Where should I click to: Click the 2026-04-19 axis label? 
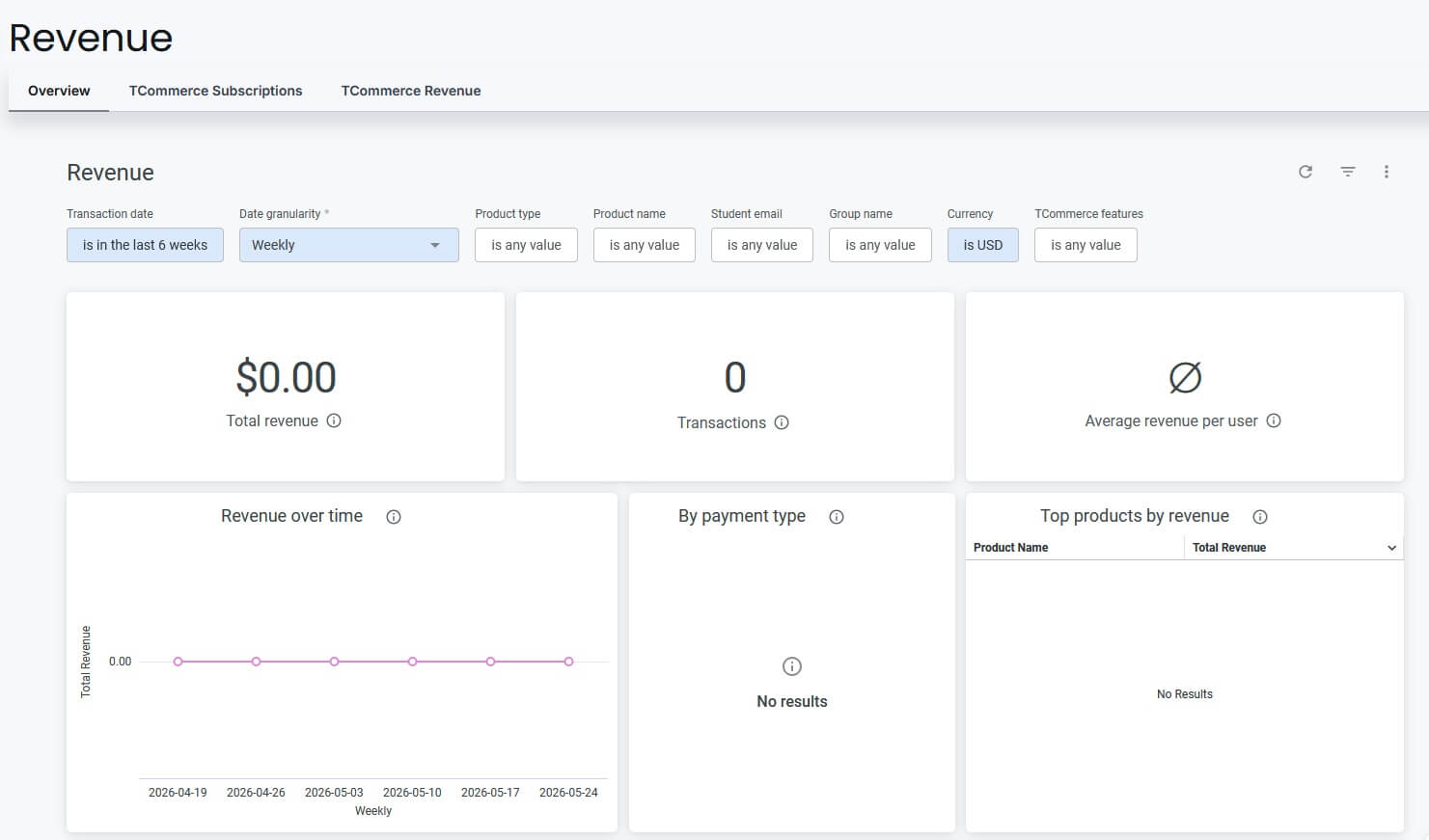point(178,793)
